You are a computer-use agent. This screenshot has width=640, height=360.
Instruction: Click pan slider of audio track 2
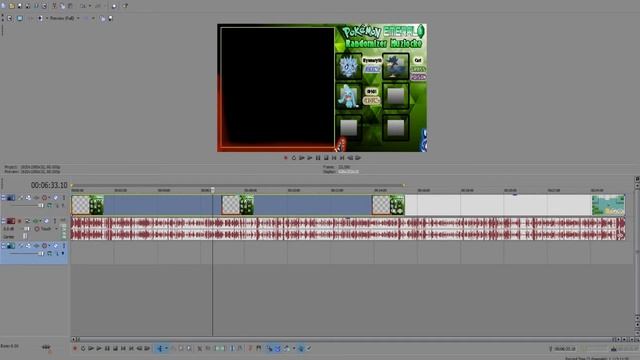[x=25, y=236]
